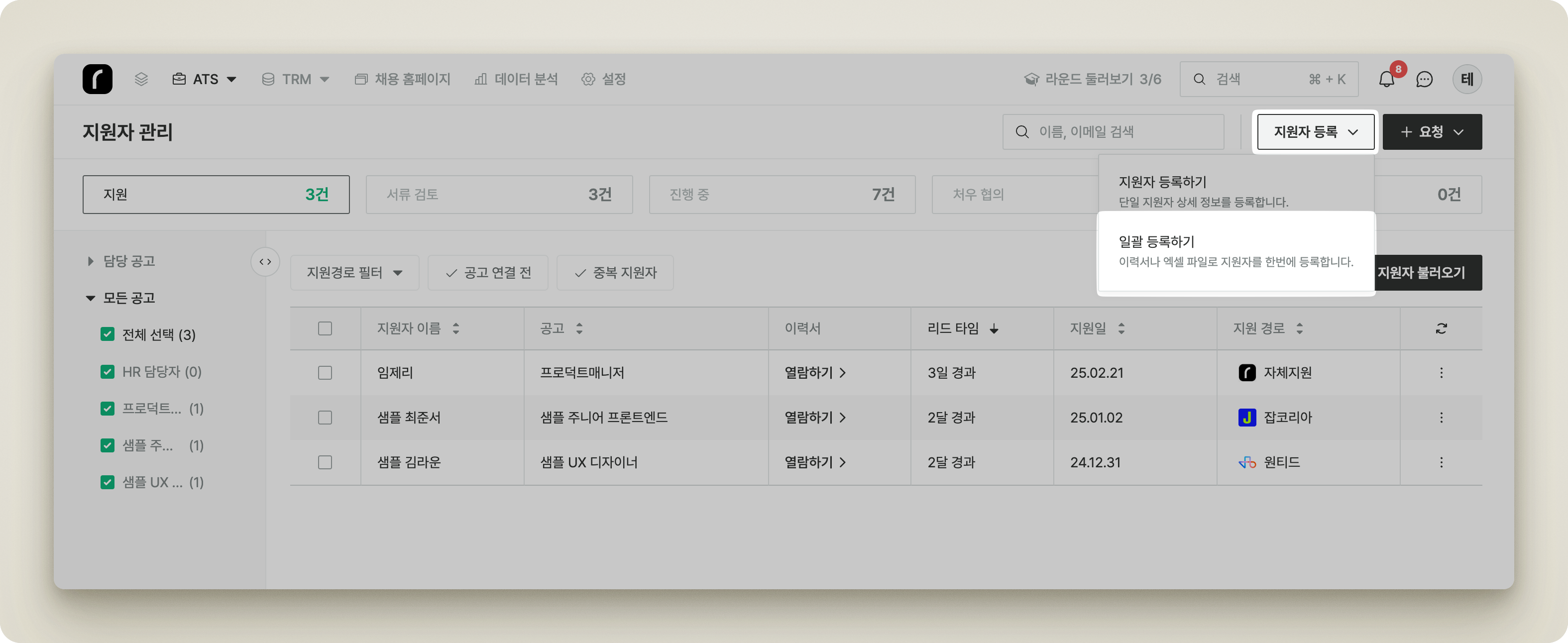Switch to the 서류 검토 stage tab
Viewport: 1568px width, 643px height.
pos(498,195)
